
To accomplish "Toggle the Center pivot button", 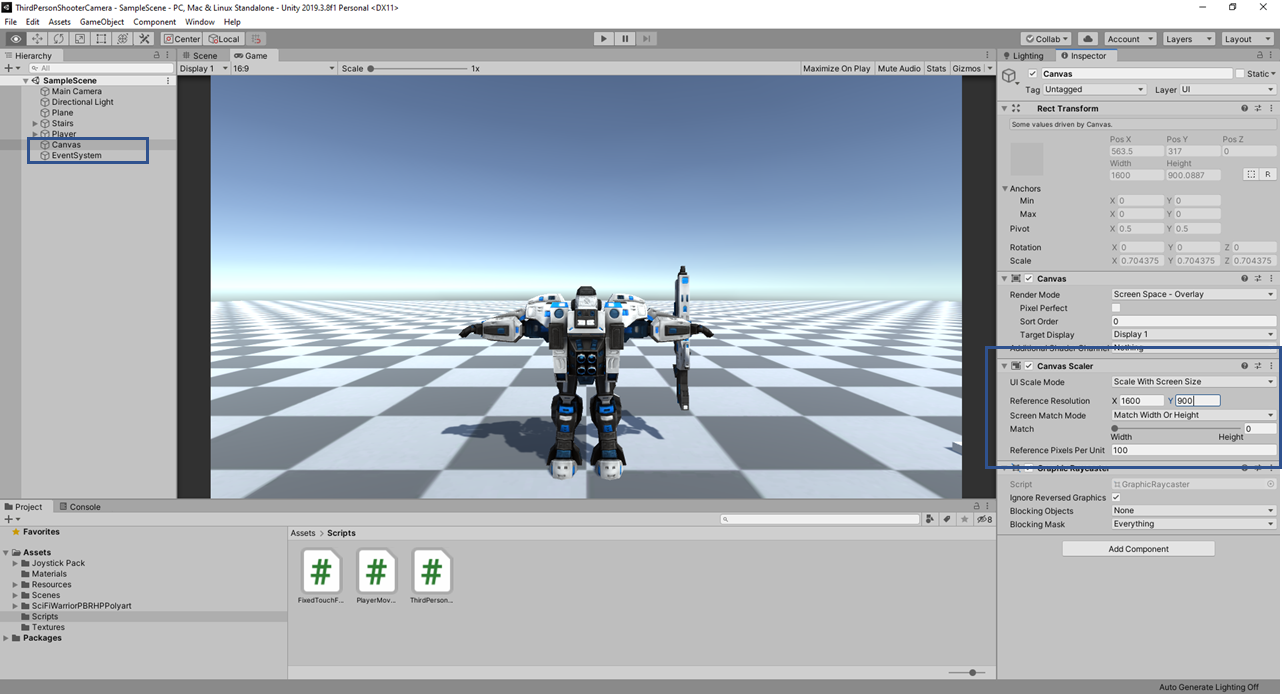I will pos(182,39).
